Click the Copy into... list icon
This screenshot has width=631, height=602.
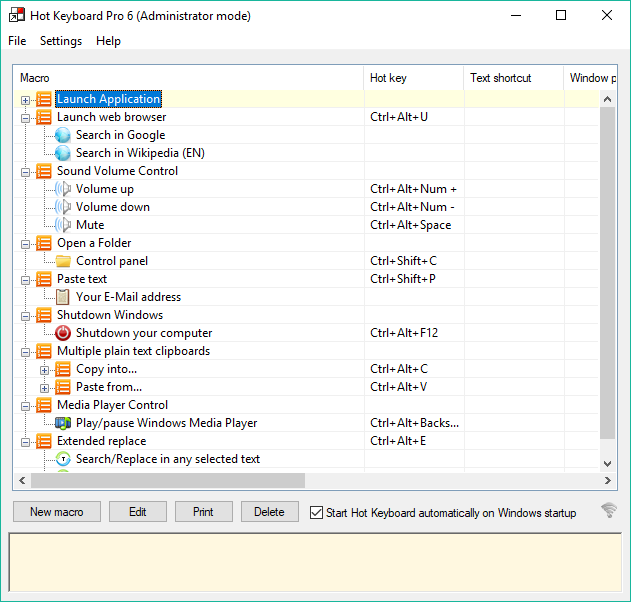[x=63, y=369]
